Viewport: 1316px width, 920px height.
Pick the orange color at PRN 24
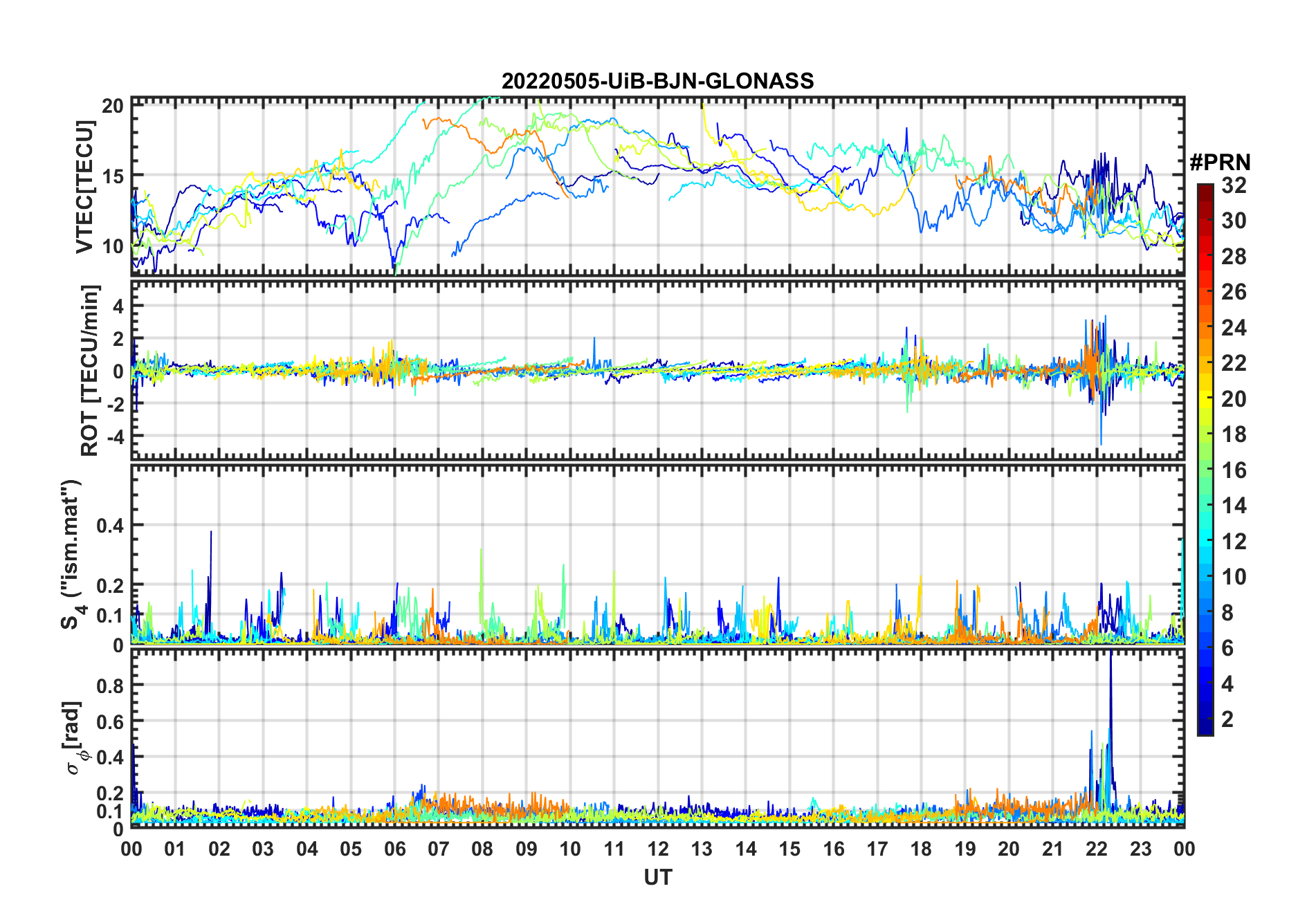click(1205, 328)
